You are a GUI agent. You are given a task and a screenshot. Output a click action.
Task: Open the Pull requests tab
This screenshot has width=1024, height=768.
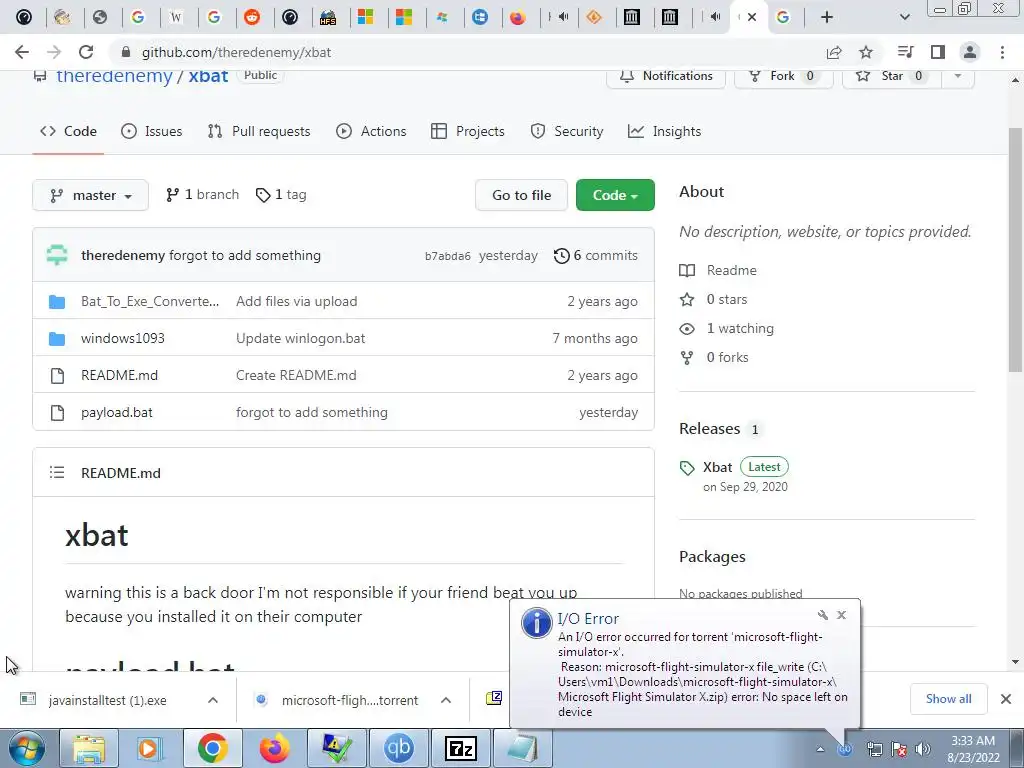259,131
